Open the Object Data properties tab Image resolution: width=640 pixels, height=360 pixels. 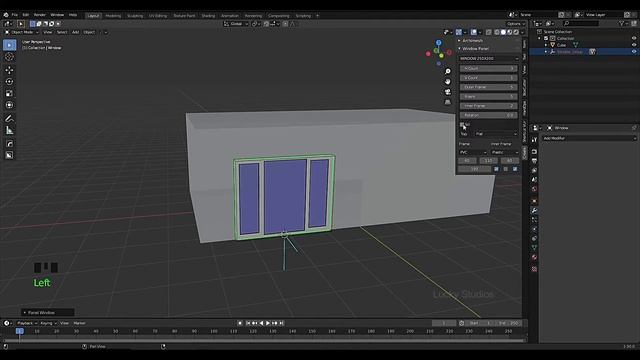[x=534, y=248]
